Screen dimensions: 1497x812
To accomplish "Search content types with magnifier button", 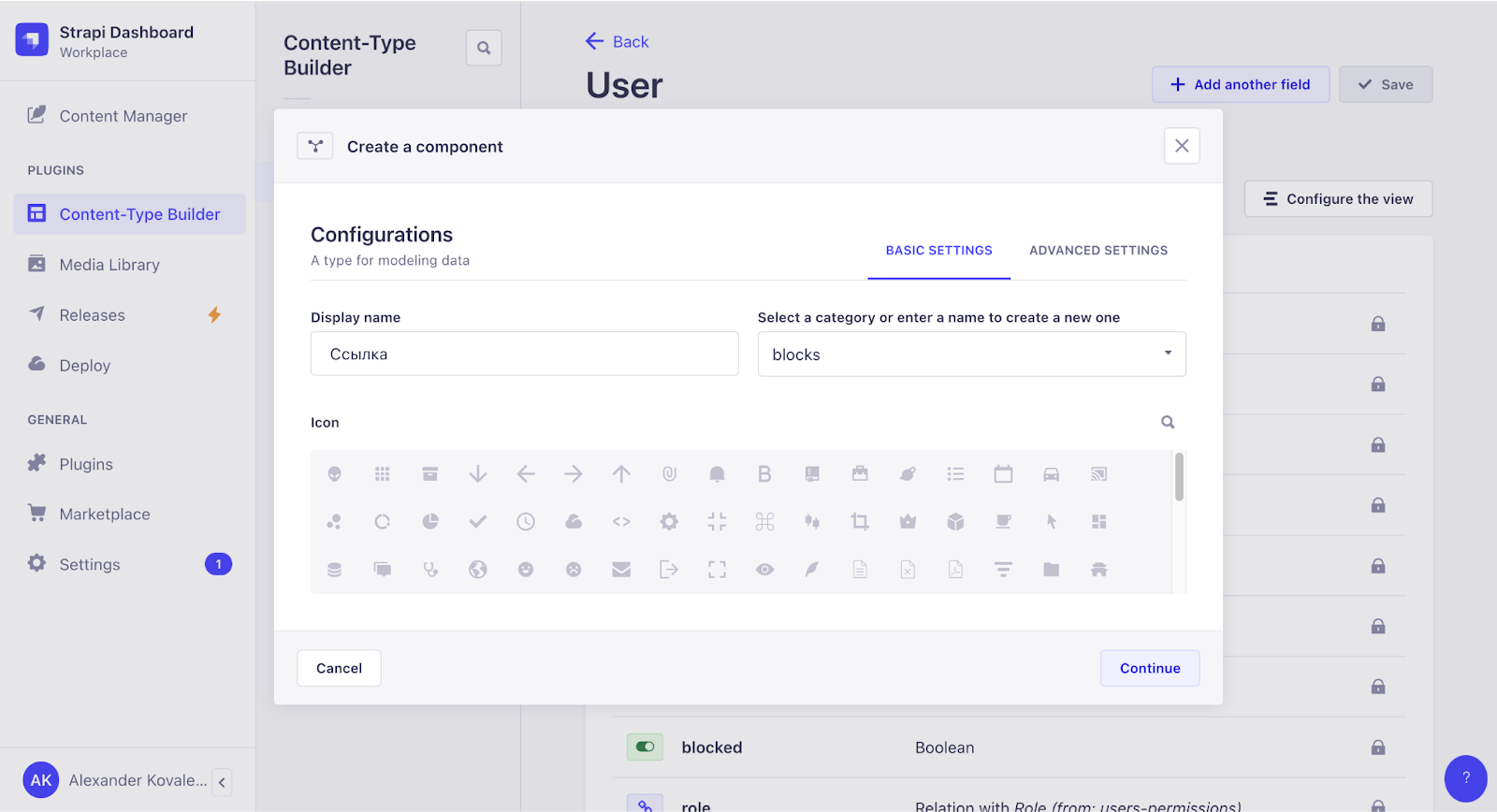I will tap(484, 48).
